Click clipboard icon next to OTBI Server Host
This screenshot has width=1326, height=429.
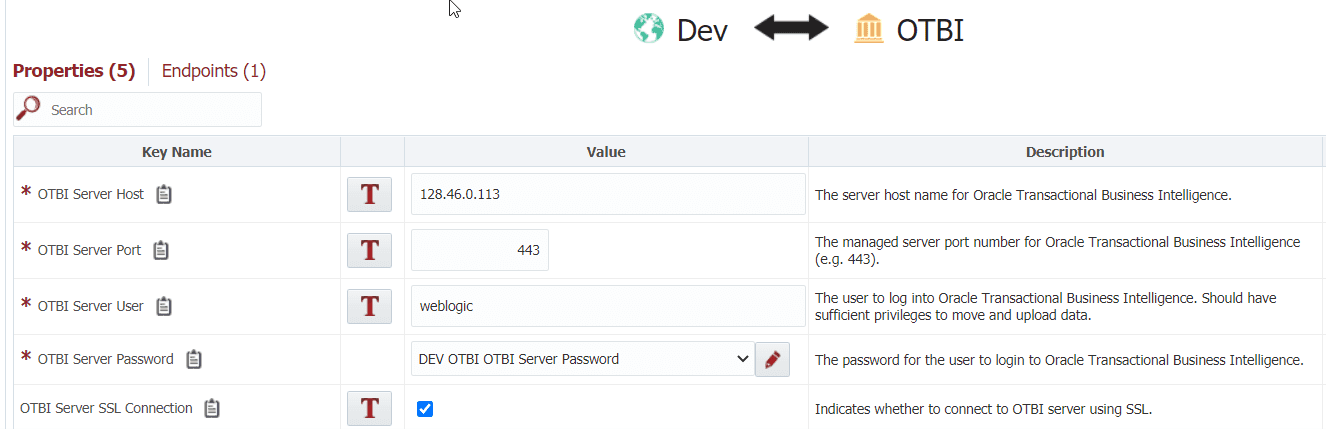pyautogui.click(x=164, y=194)
